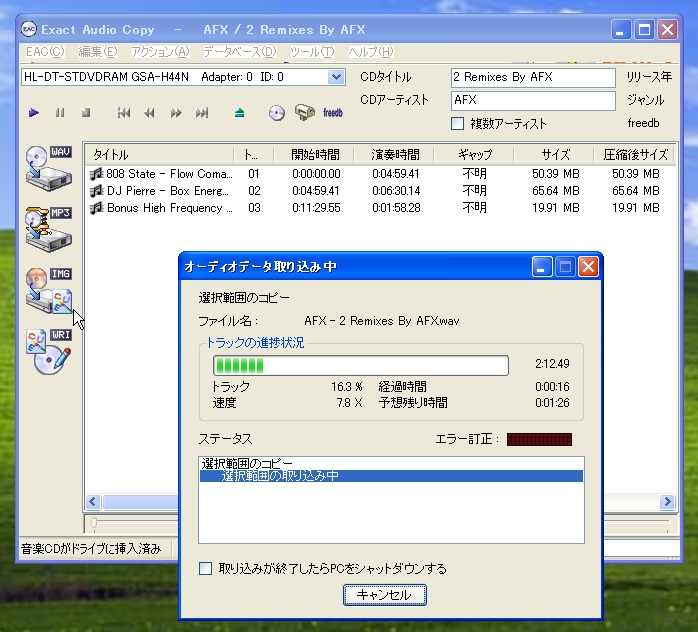698x632 pixels.
Task: Sort by 圧縮後サイズ column header
Action: [x=634, y=154]
